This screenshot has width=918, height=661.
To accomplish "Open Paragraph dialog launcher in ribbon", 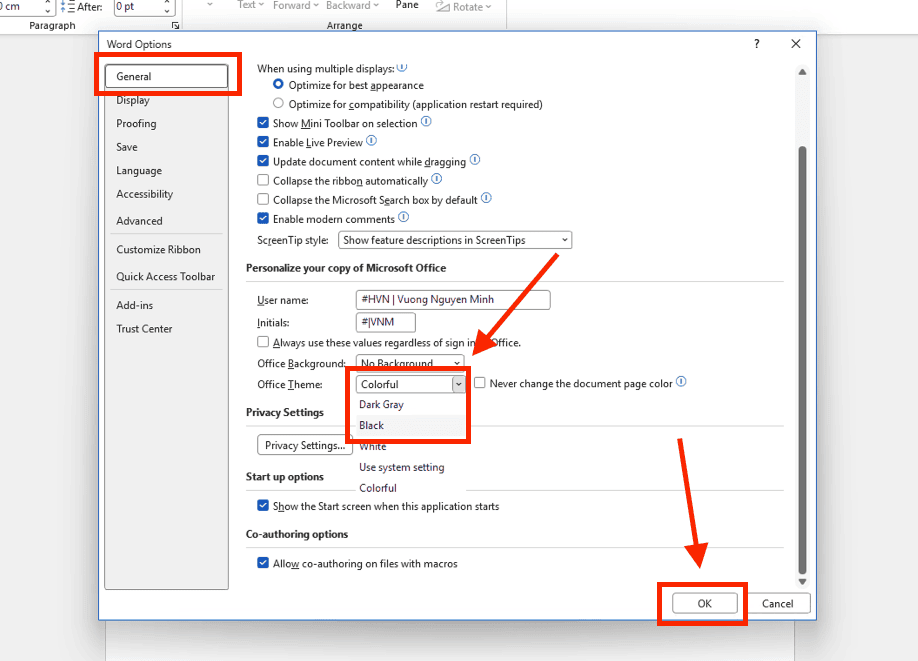I will click(x=175, y=26).
